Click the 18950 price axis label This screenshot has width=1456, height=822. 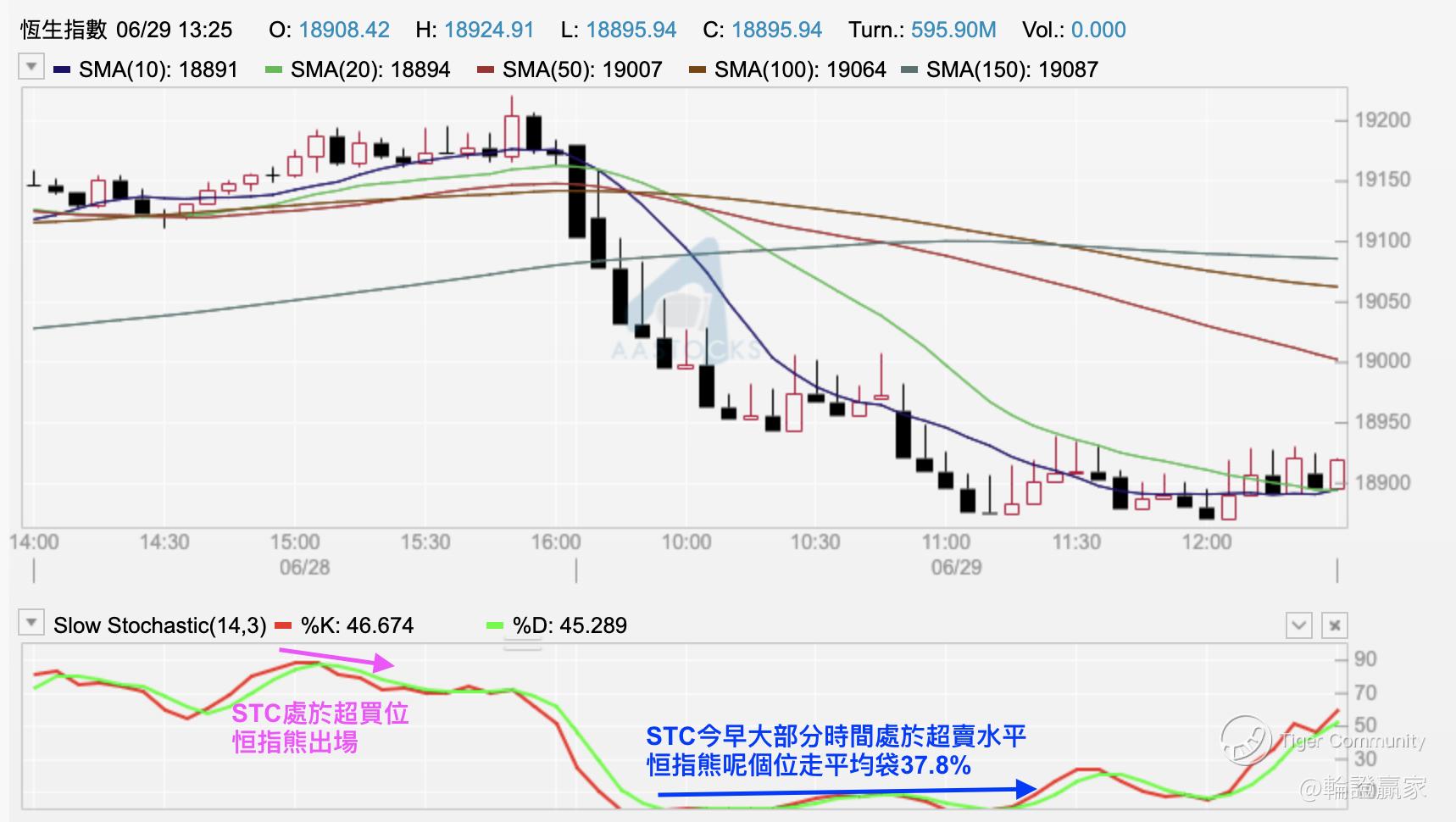[x=1382, y=422]
